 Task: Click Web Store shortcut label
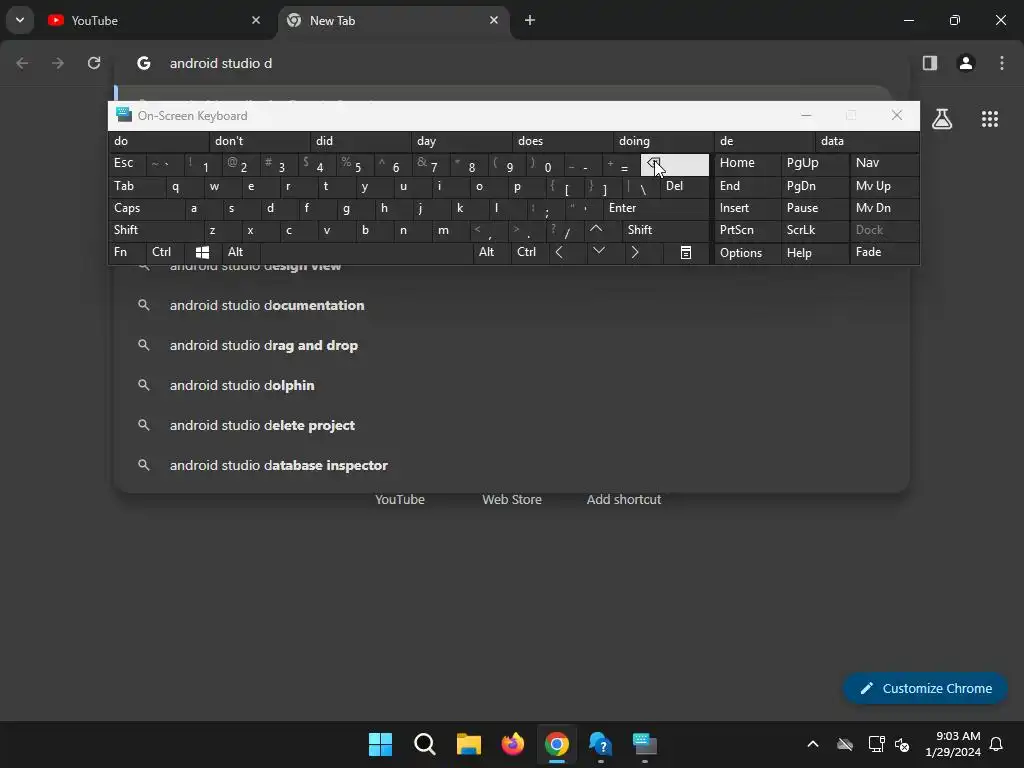click(512, 500)
